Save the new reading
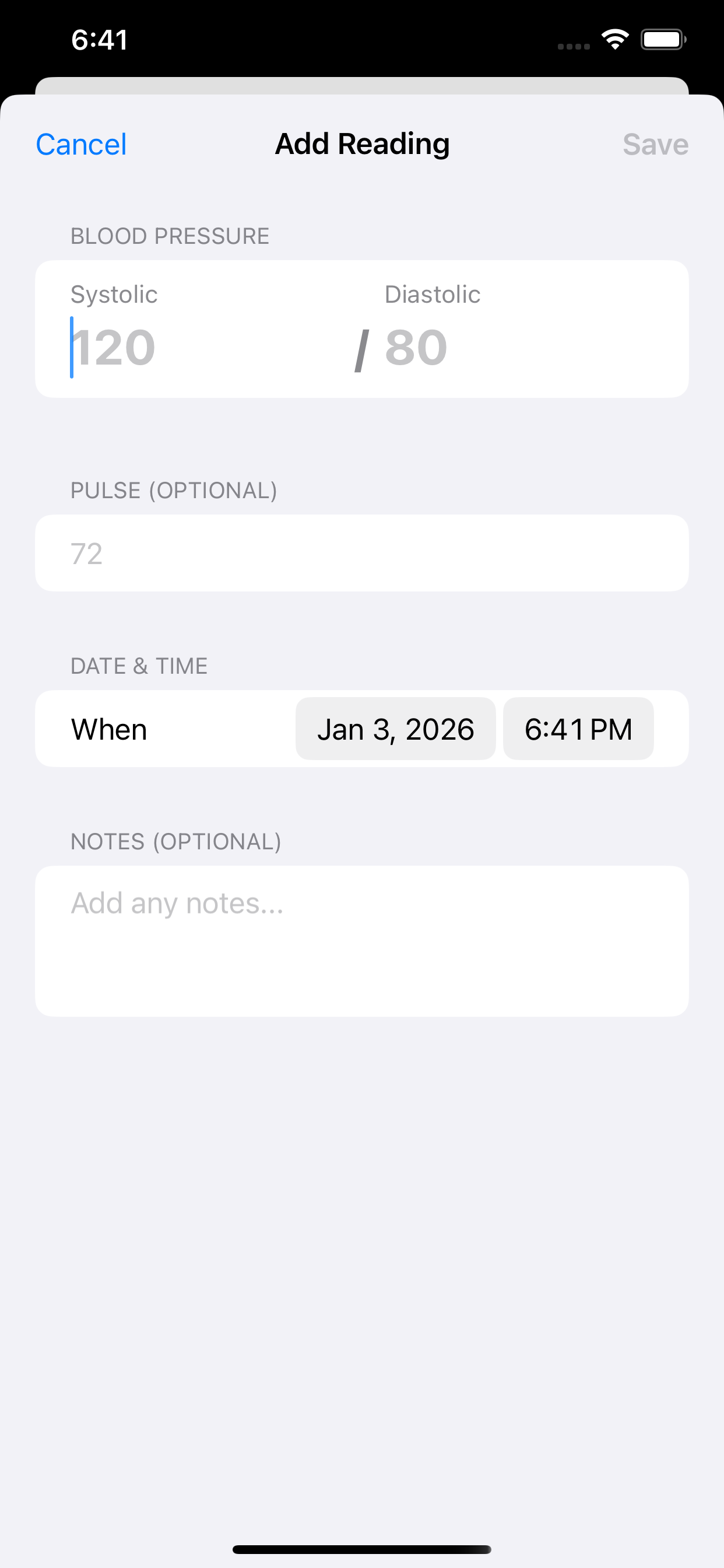724x1568 pixels. coord(655,145)
